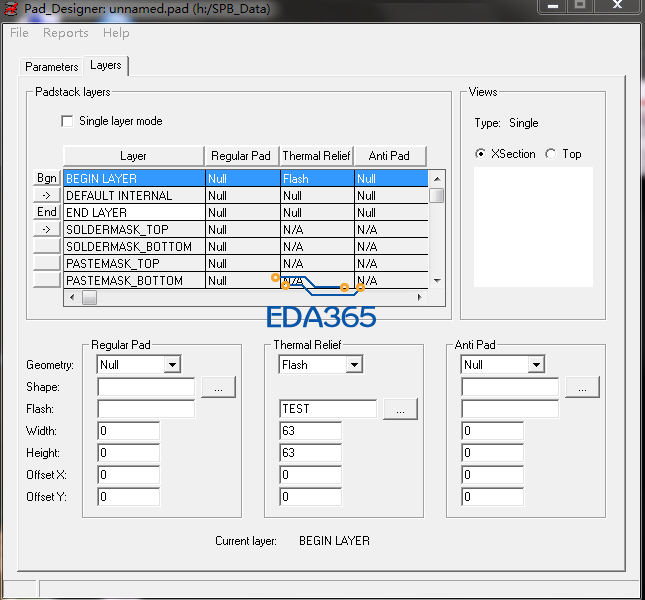Enable Single layer mode checkbox
Image resolution: width=645 pixels, height=600 pixels.
67,121
